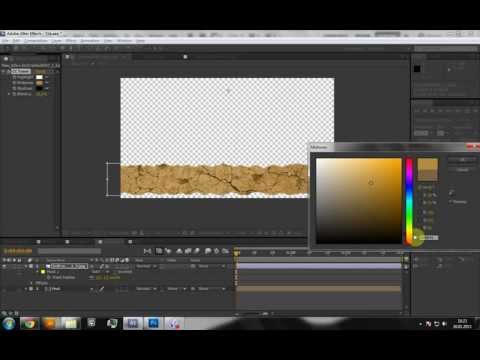Toggle the Motion Blur timeline icon
This screenshot has width=480, height=360.
coord(197,251)
